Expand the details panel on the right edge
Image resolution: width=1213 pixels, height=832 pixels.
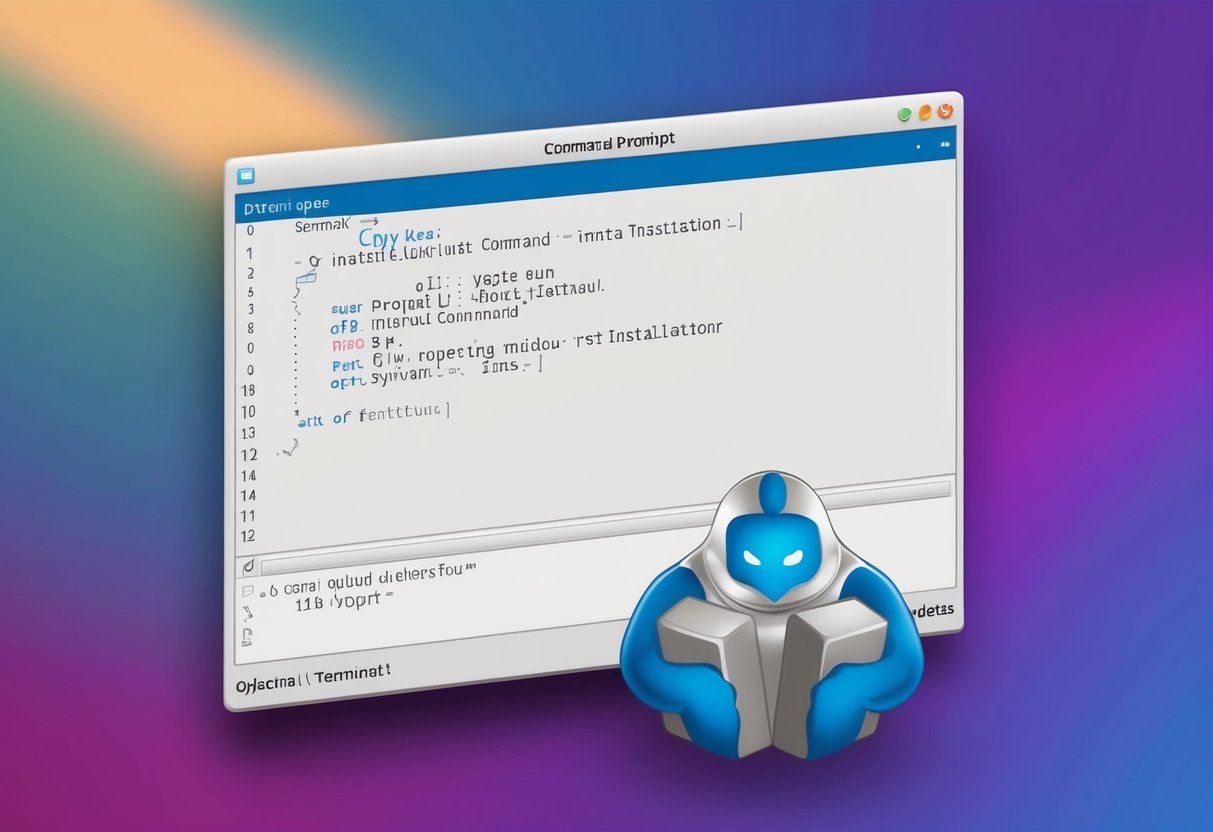(936, 609)
